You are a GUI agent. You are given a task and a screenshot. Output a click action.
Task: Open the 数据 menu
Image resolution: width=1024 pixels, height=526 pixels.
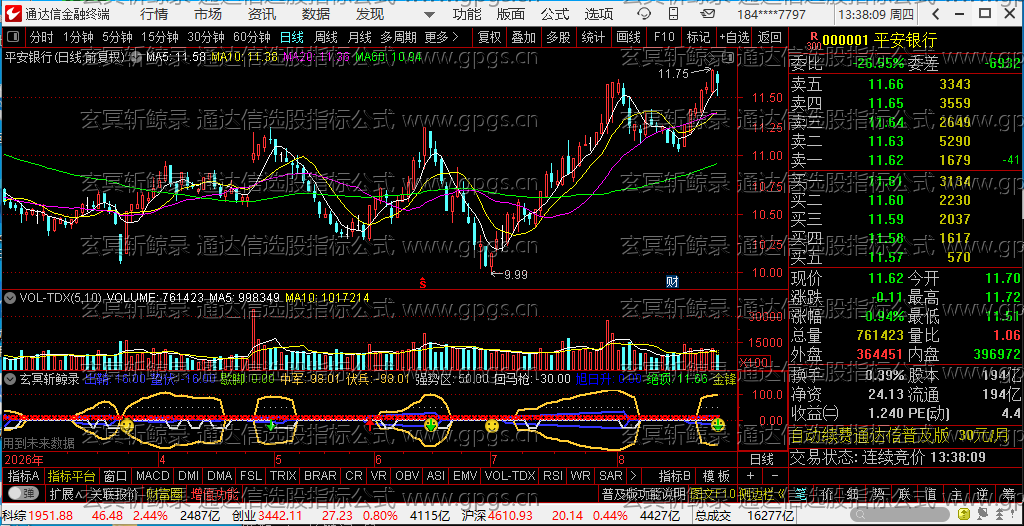click(316, 14)
